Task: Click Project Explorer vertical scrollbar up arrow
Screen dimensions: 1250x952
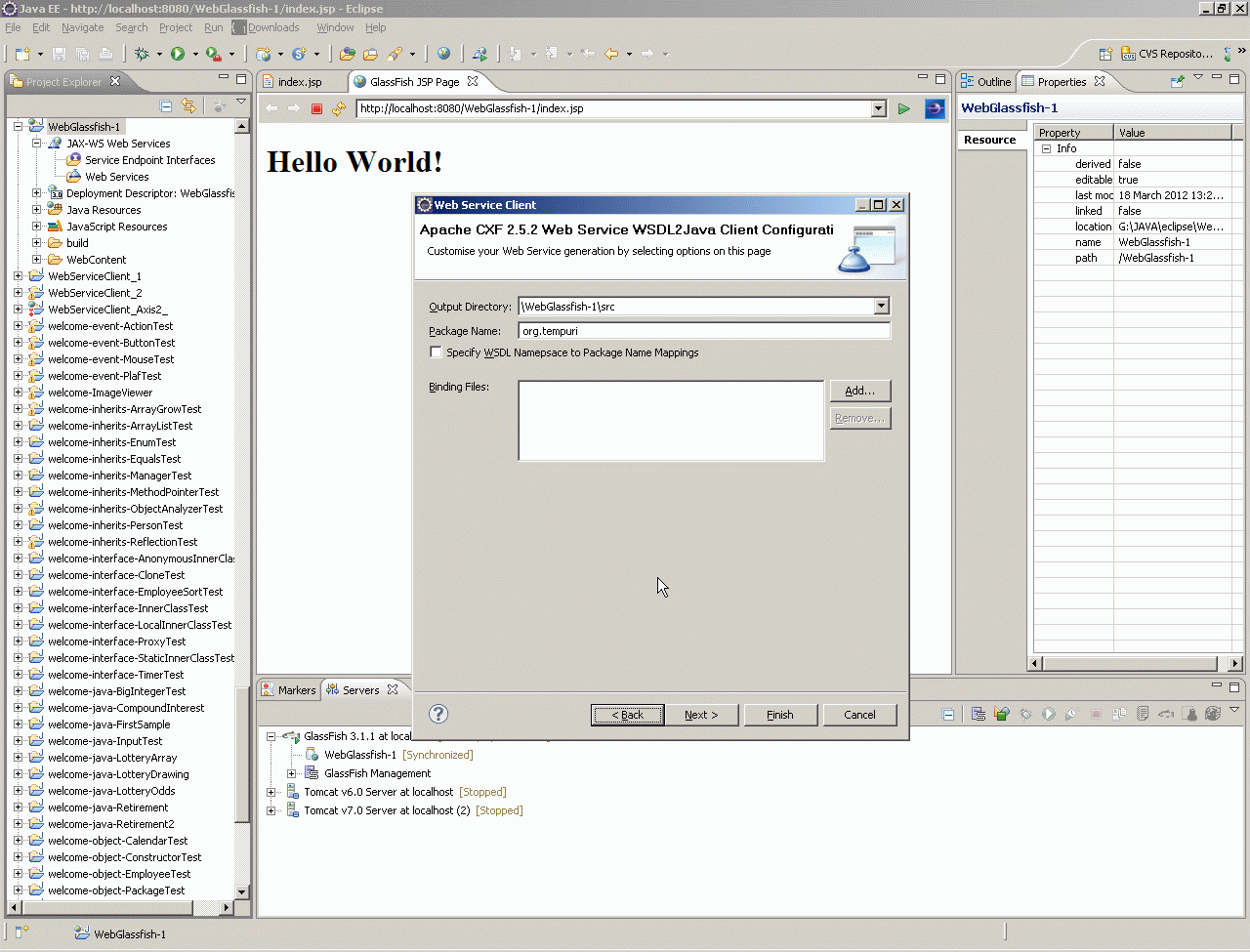Action: tap(242, 126)
